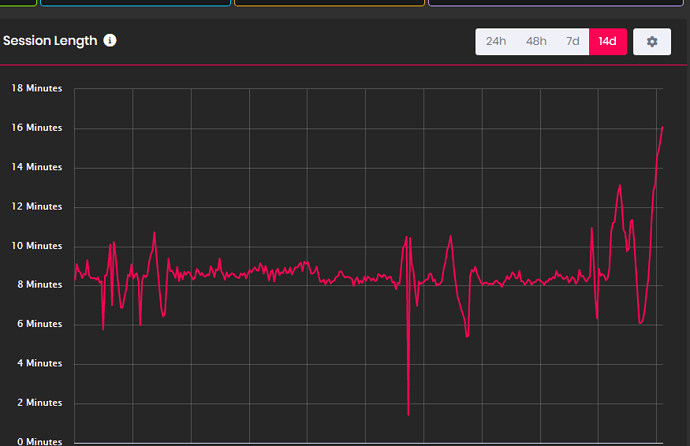Select the 7d time range
690x446 pixels.
pyautogui.click(x=573, y=42)
